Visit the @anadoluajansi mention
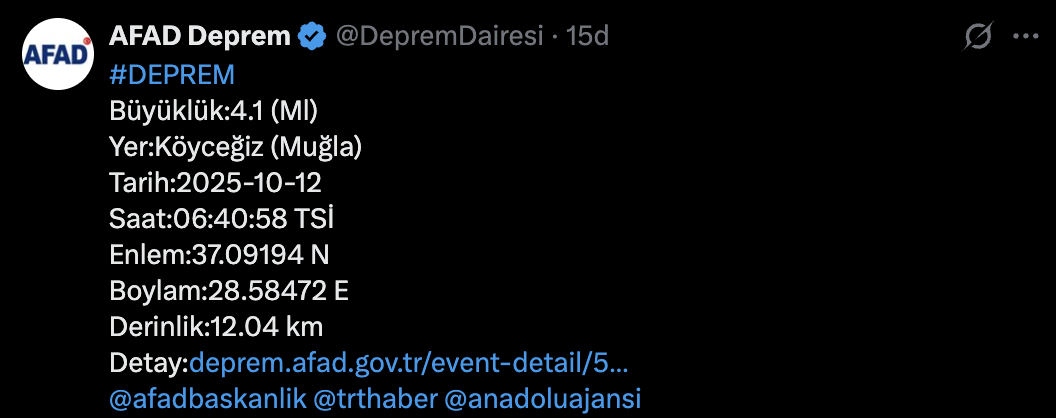Image resolution: width=1056 pixels, height=418 pixels. 543,398
